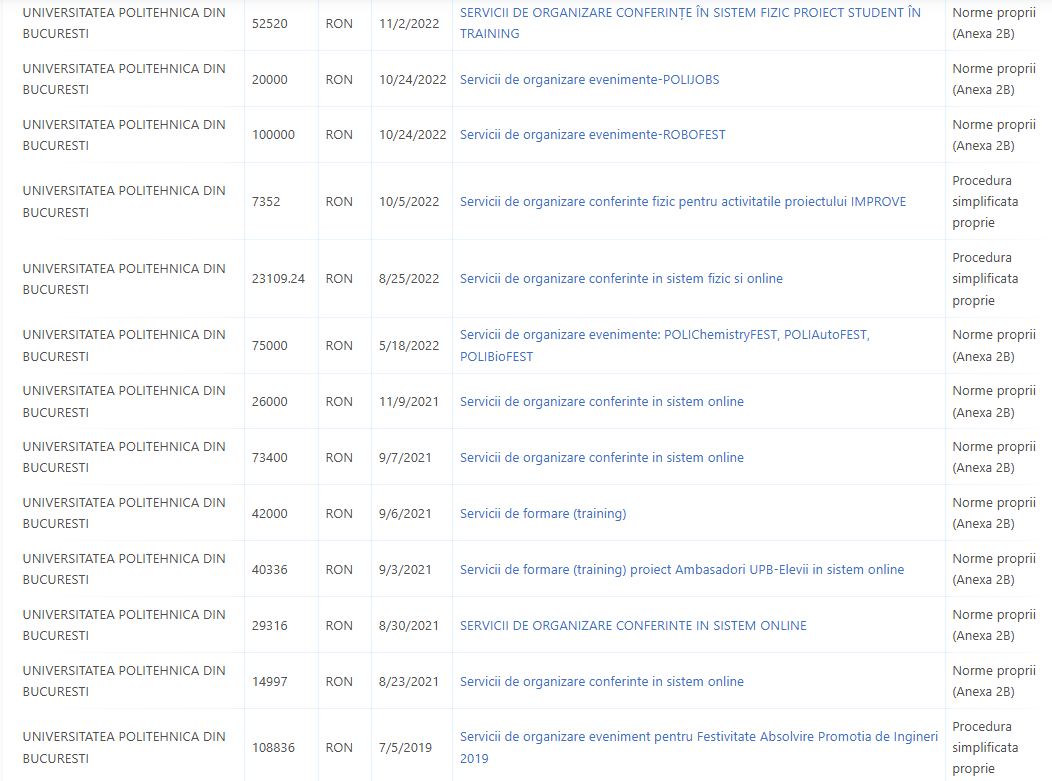Viewport: 1052px width, 781px height.
Task: Select Norme proprii (Anexa 2B) in the 14997 row
Action: tap(994, 681)
